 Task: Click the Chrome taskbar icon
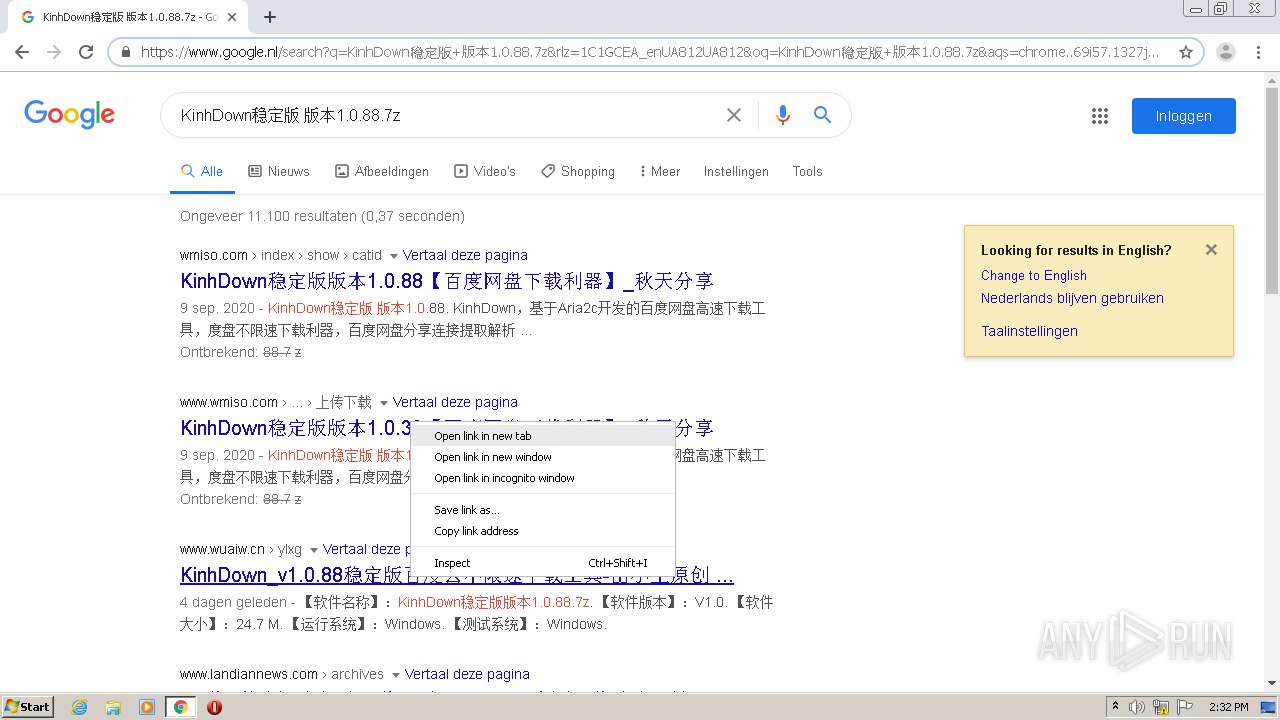point(180,707)
